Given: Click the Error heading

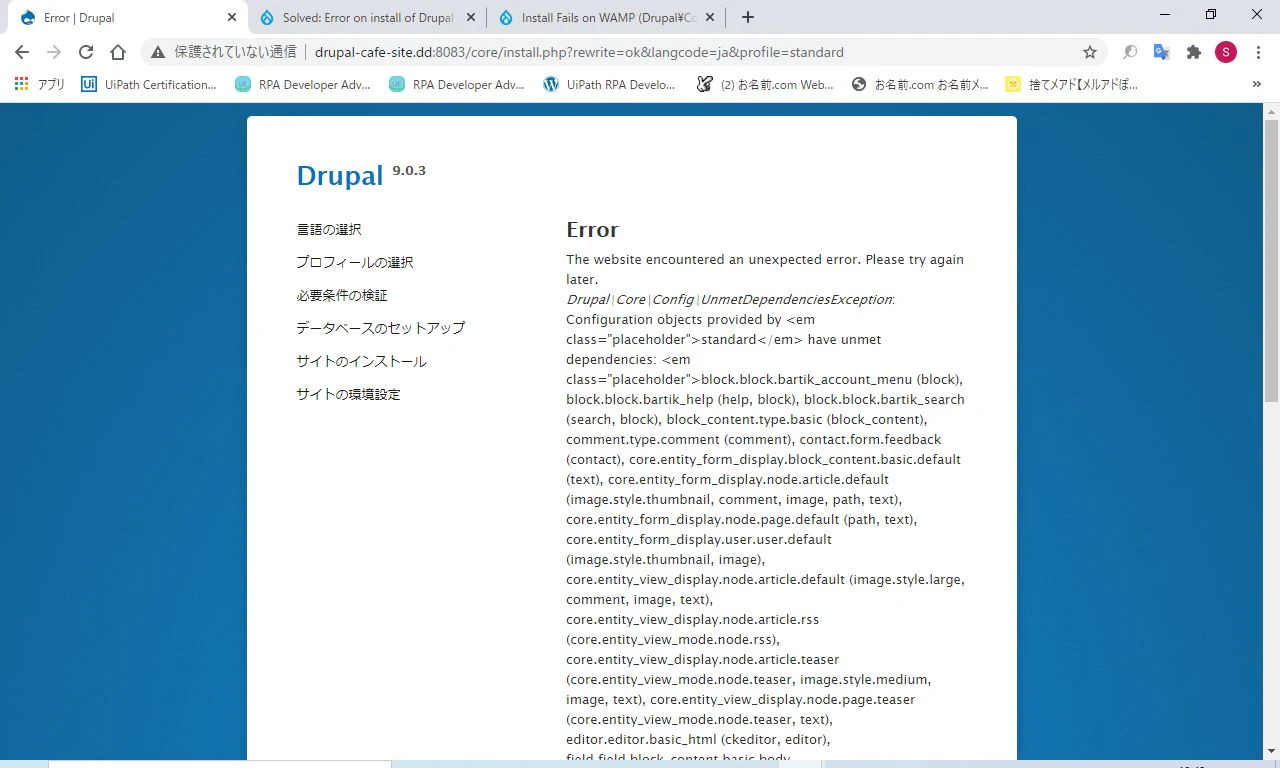Looking at the screenshot, I should [592, 230].
